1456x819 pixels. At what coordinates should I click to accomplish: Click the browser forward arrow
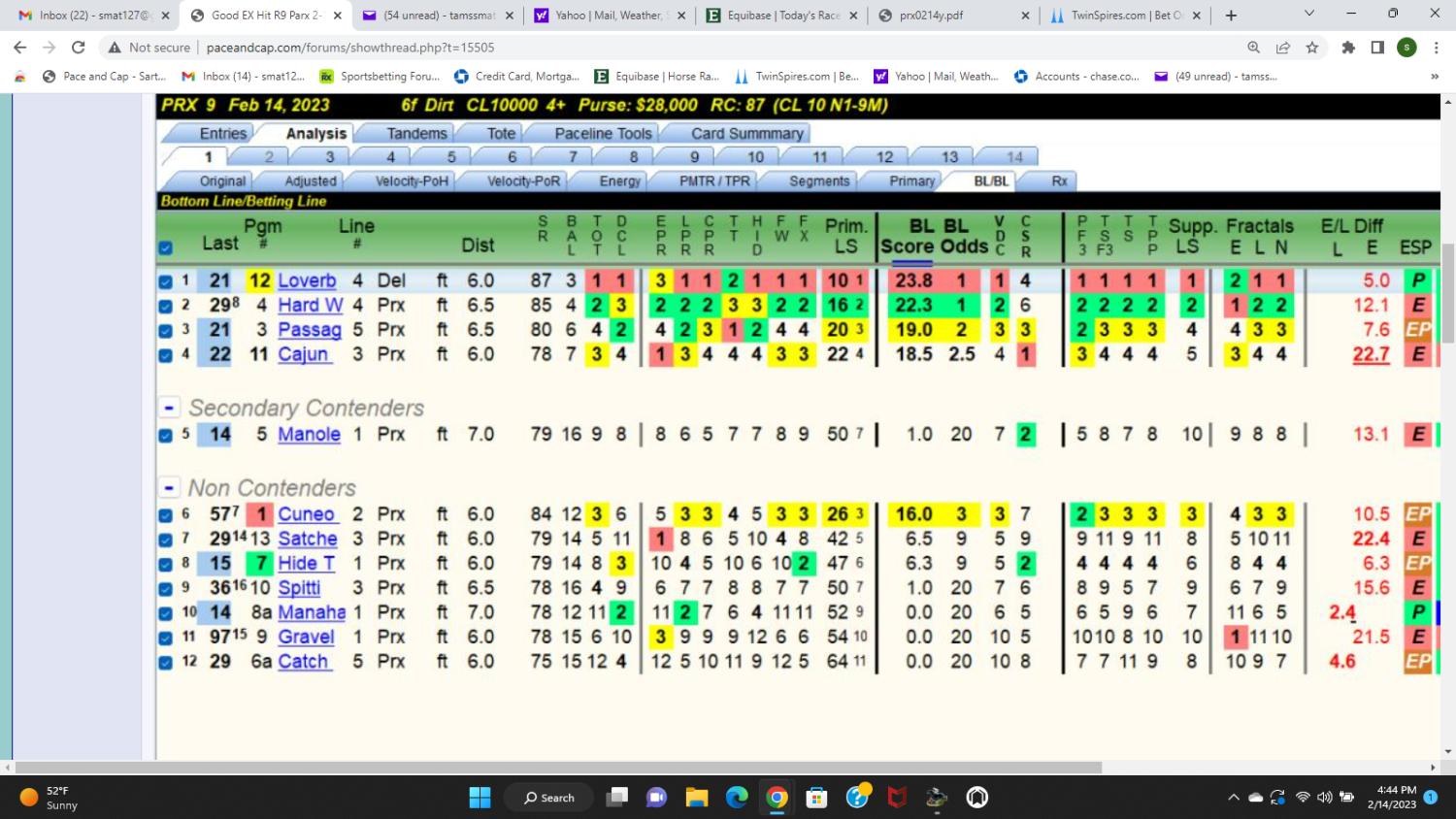click(49, 47)
